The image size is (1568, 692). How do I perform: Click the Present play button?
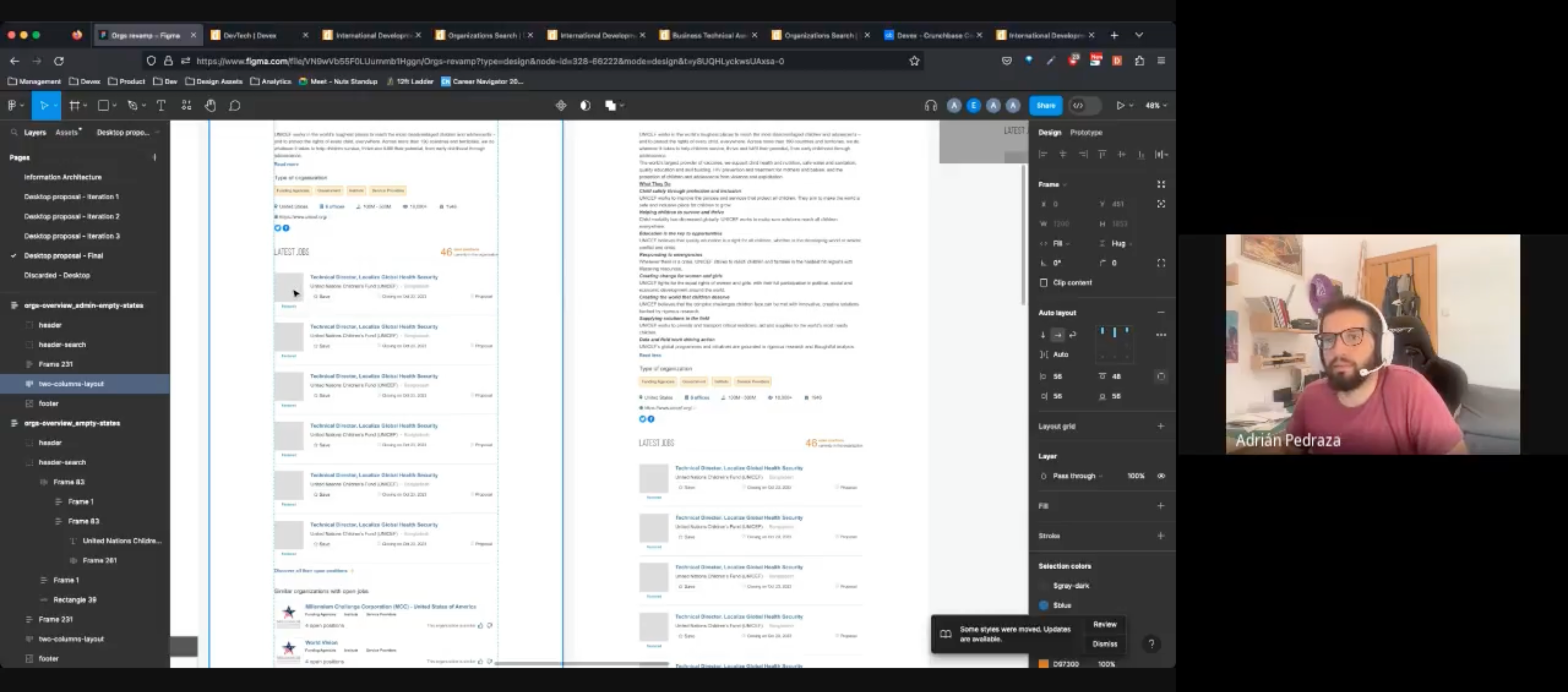coord(1119,106)
